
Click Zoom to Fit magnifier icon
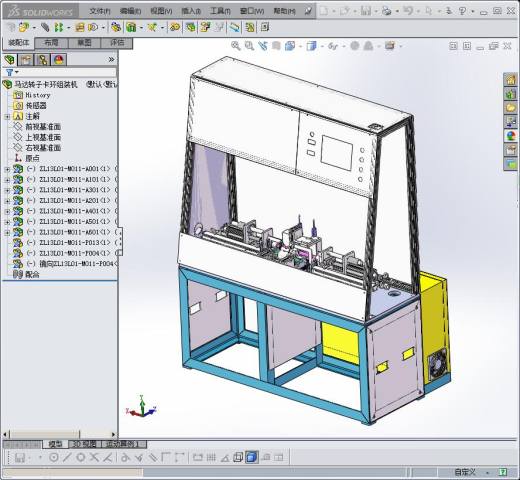click(x=236, y=46)
